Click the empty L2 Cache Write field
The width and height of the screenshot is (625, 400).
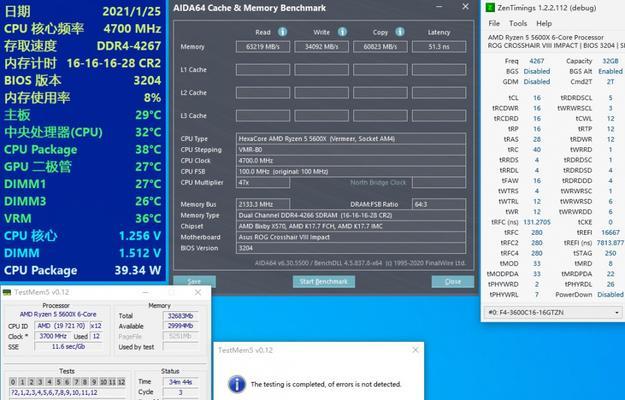point(321,93)
